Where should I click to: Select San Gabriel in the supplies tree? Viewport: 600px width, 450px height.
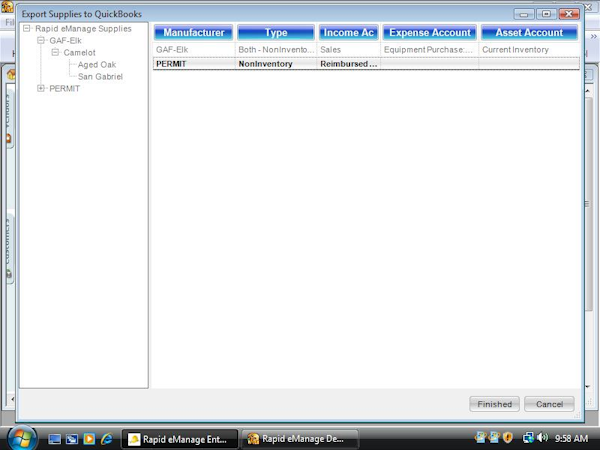(x=100, y=76)
